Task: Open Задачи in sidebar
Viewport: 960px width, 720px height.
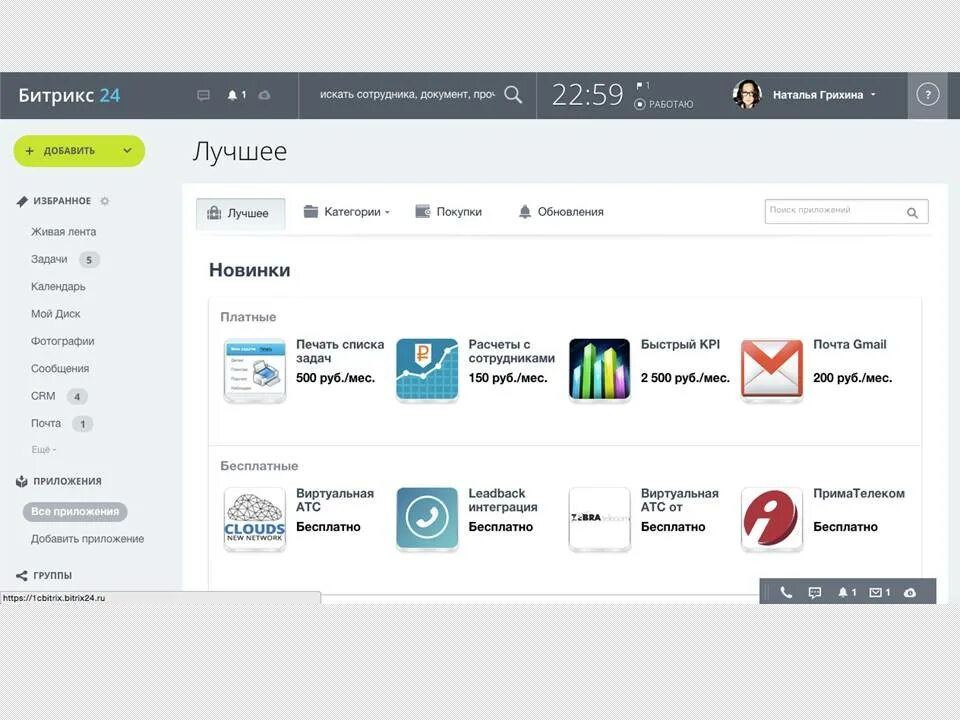Action: (x=49, y=259)
